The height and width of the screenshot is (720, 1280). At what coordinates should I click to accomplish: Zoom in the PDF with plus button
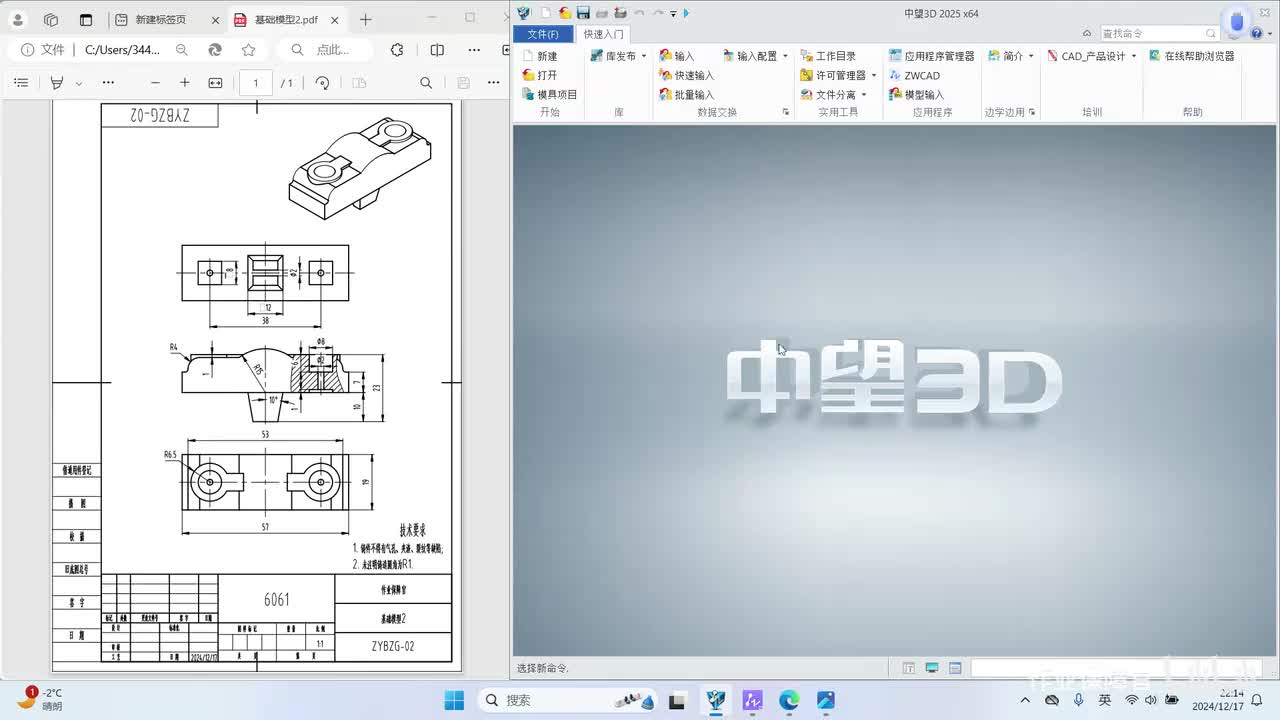[184, 83]
